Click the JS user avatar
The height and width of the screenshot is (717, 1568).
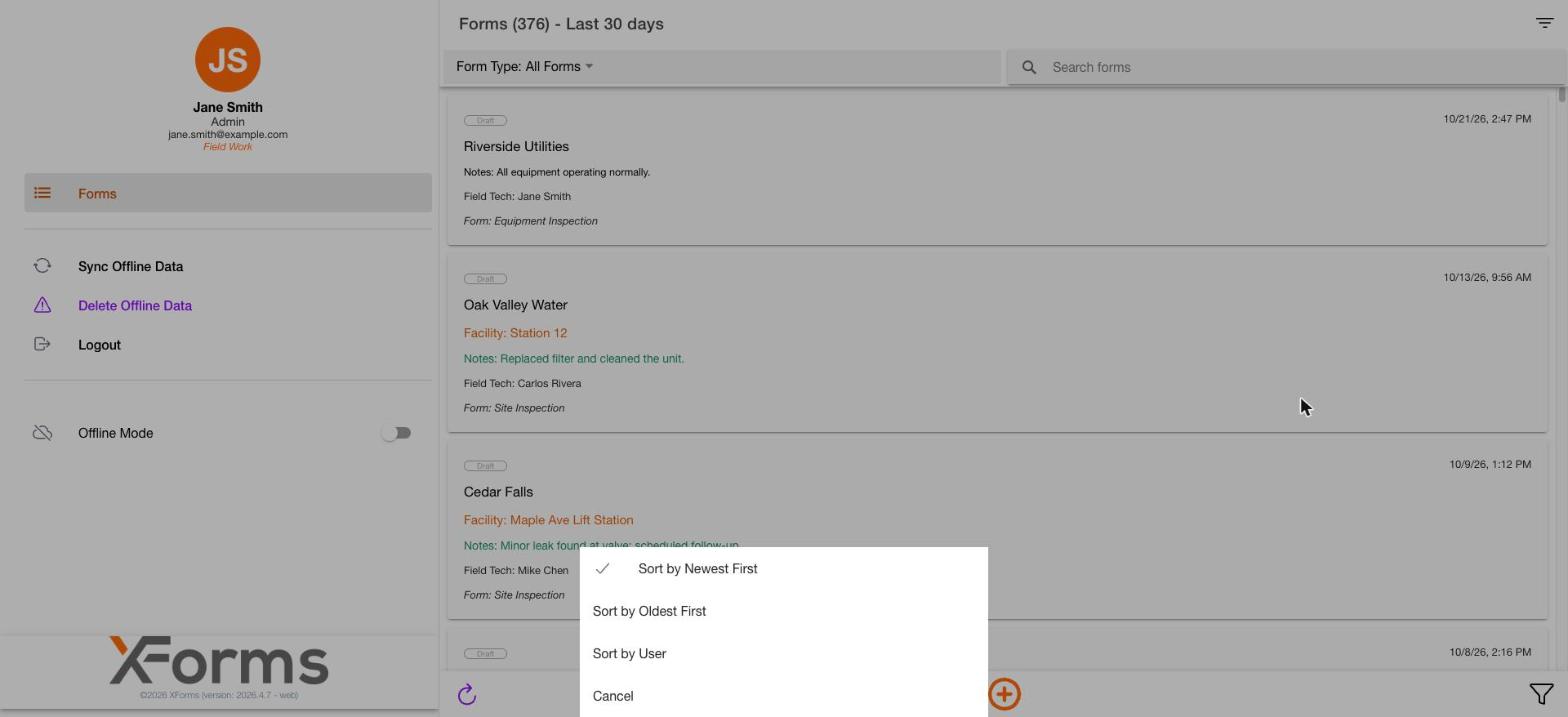point(228,60)
